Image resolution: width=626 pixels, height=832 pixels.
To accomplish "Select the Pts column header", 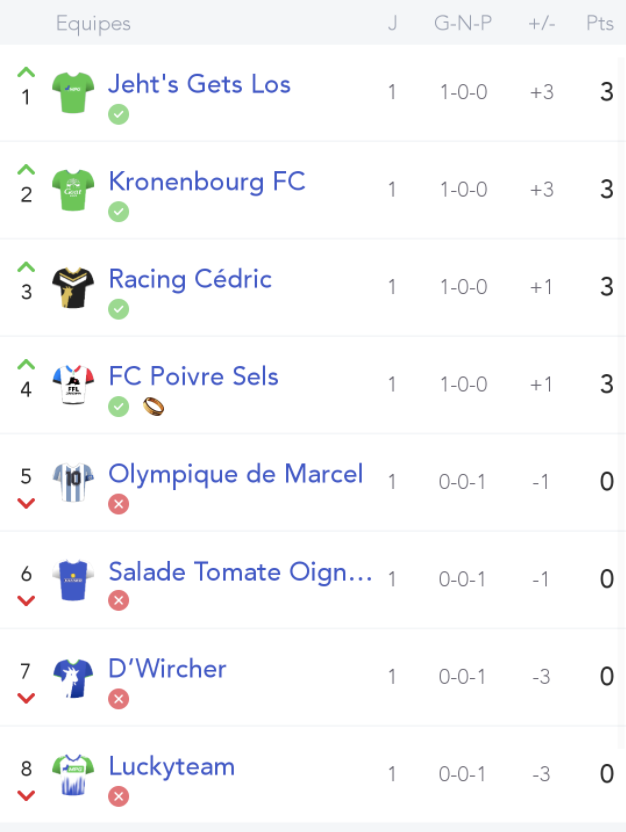I will 599,23.
